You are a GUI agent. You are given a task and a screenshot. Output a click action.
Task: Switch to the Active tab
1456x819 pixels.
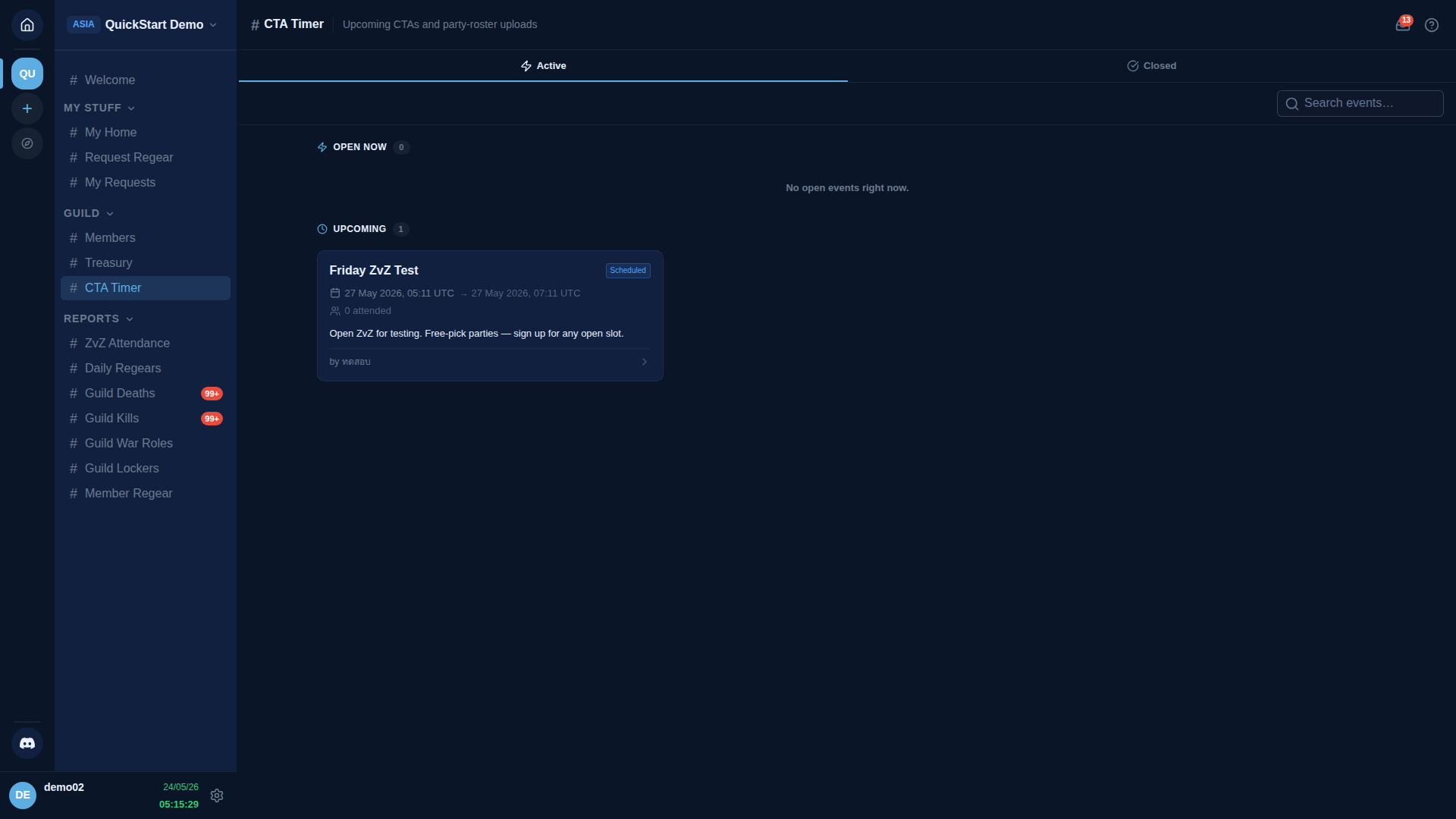click(544, 66)
